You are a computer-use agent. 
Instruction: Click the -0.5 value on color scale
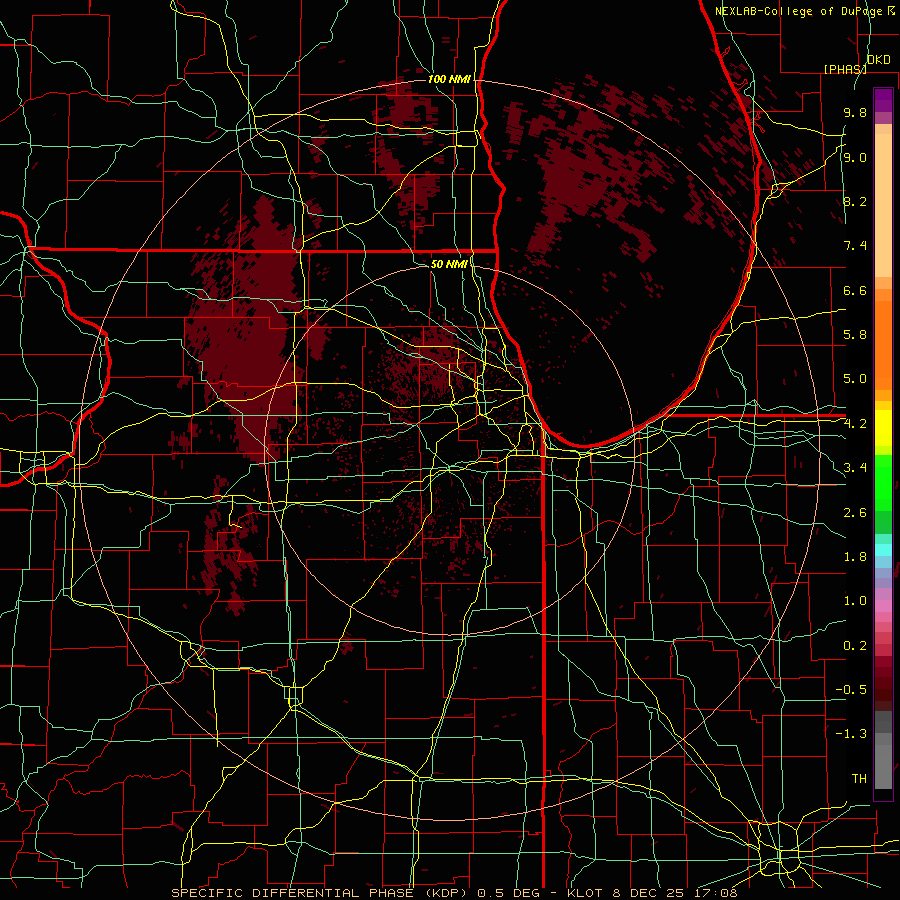click(x=851, y=690)
